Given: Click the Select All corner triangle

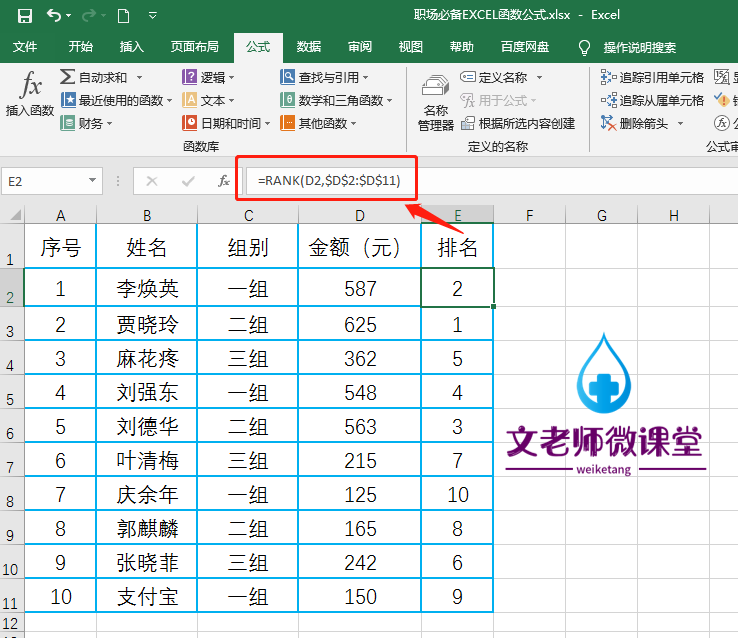Looking at the screenshot, I should click(x=14, y=215).
